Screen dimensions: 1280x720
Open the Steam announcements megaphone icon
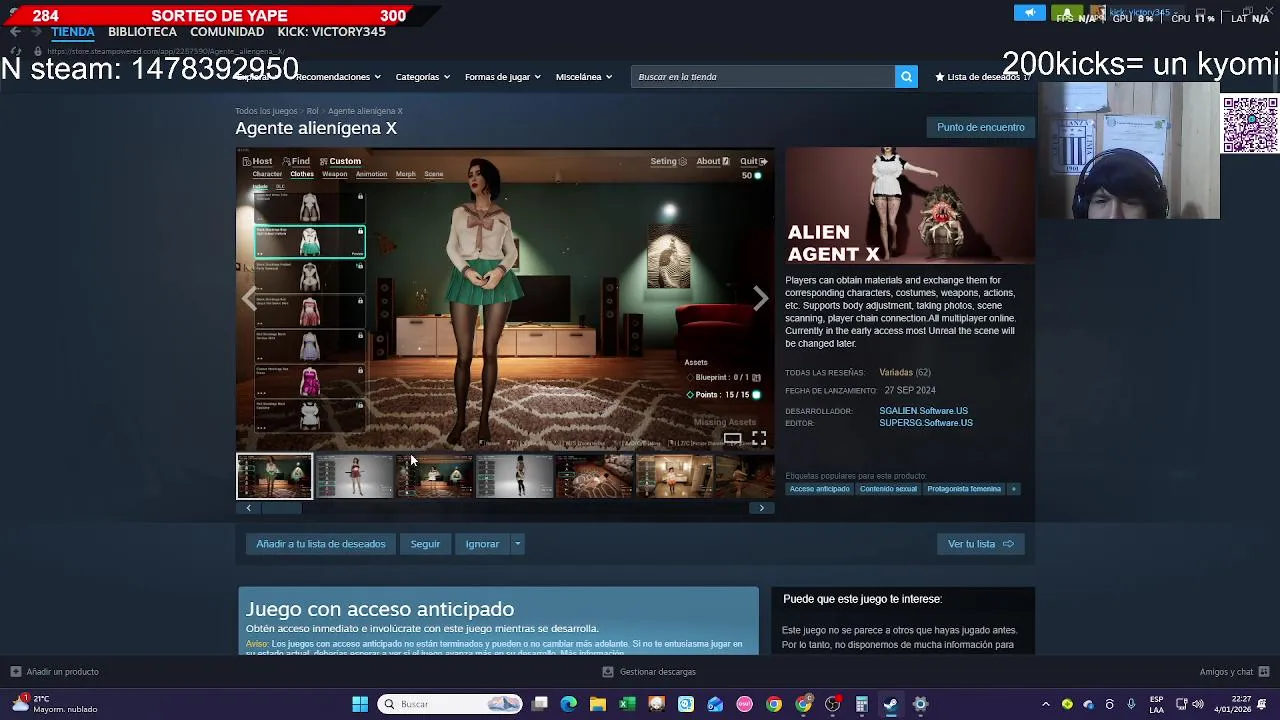1029,13
